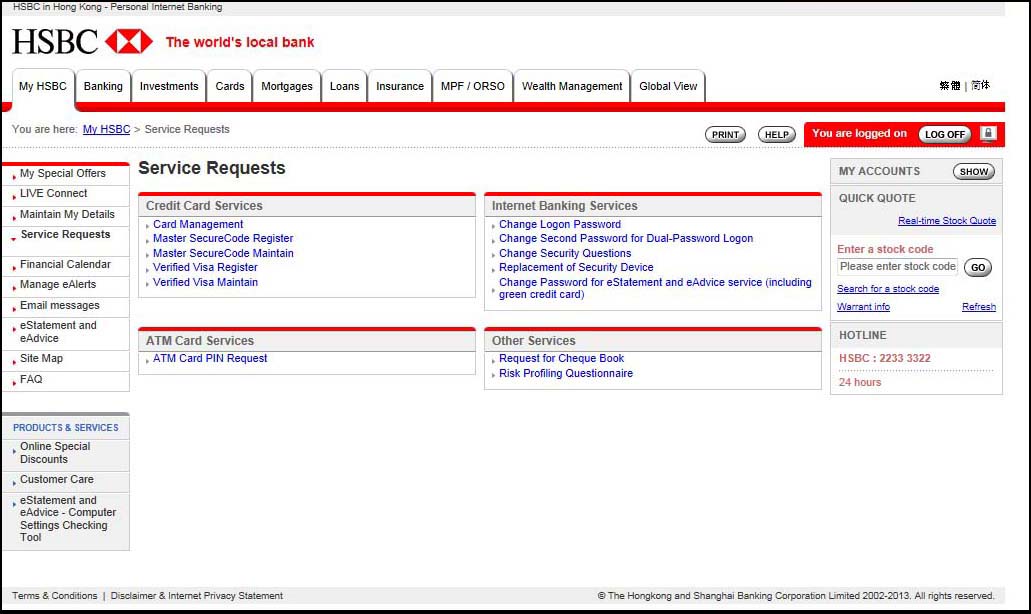1031x614 pixels.
Task: Open Risk Profiling Questionnaire link
Action: pos(565,373)
